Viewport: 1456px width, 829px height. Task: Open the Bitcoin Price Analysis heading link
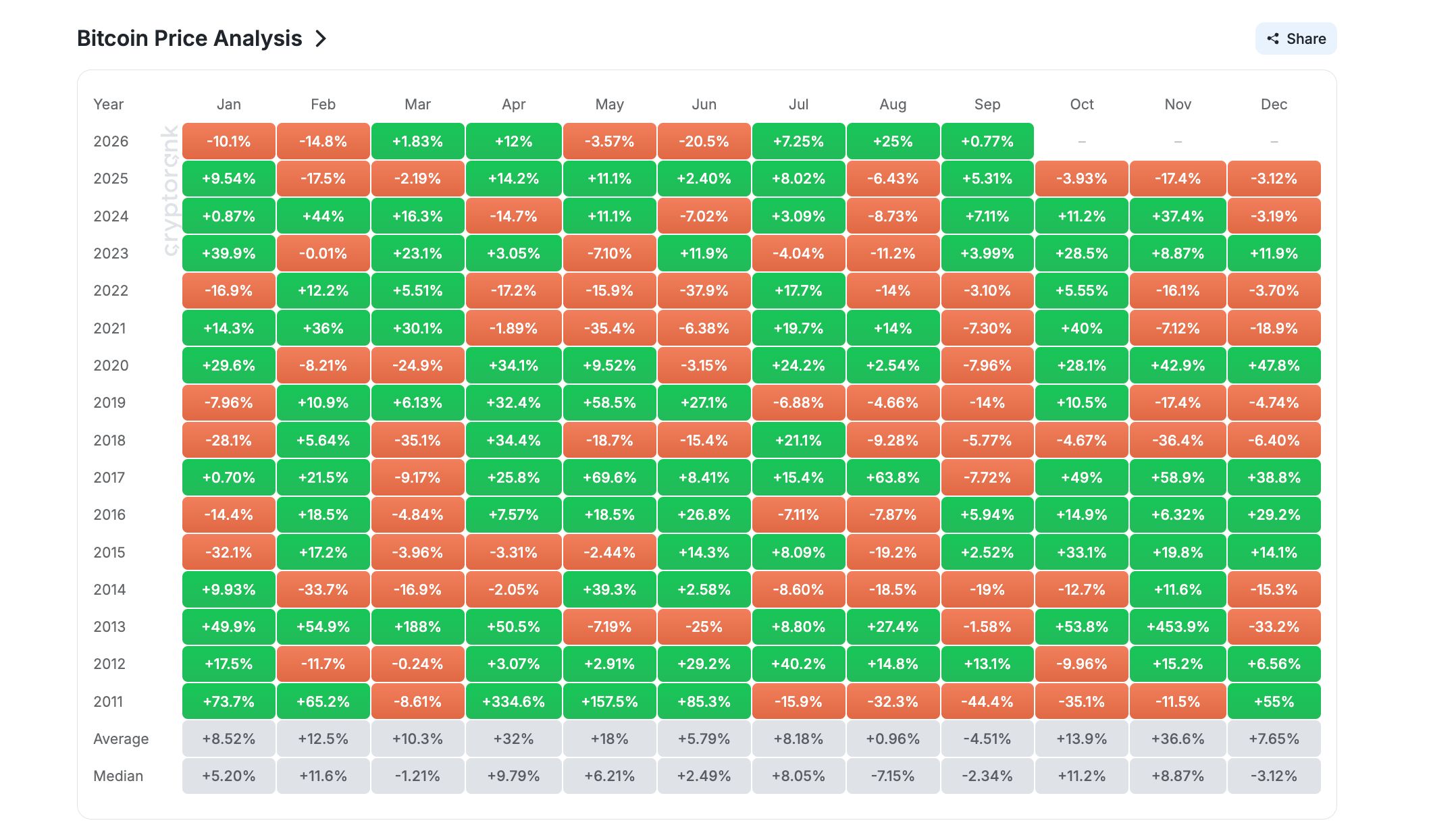point(189,38)
